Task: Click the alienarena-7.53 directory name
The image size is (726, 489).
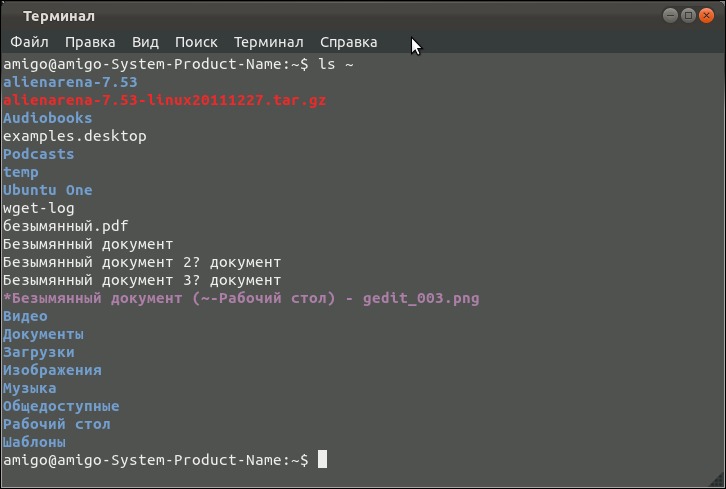Action: coord(70,82)
